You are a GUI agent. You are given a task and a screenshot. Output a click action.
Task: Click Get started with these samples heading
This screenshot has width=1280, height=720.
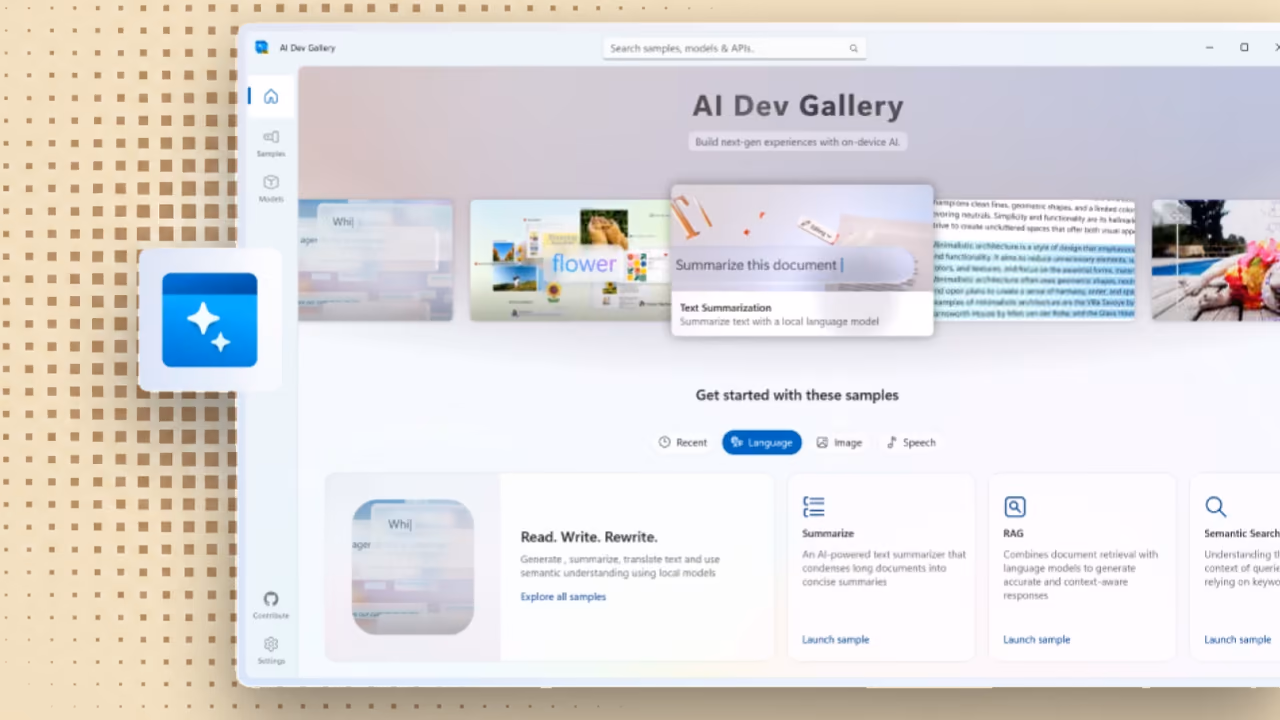pos(797,395)
